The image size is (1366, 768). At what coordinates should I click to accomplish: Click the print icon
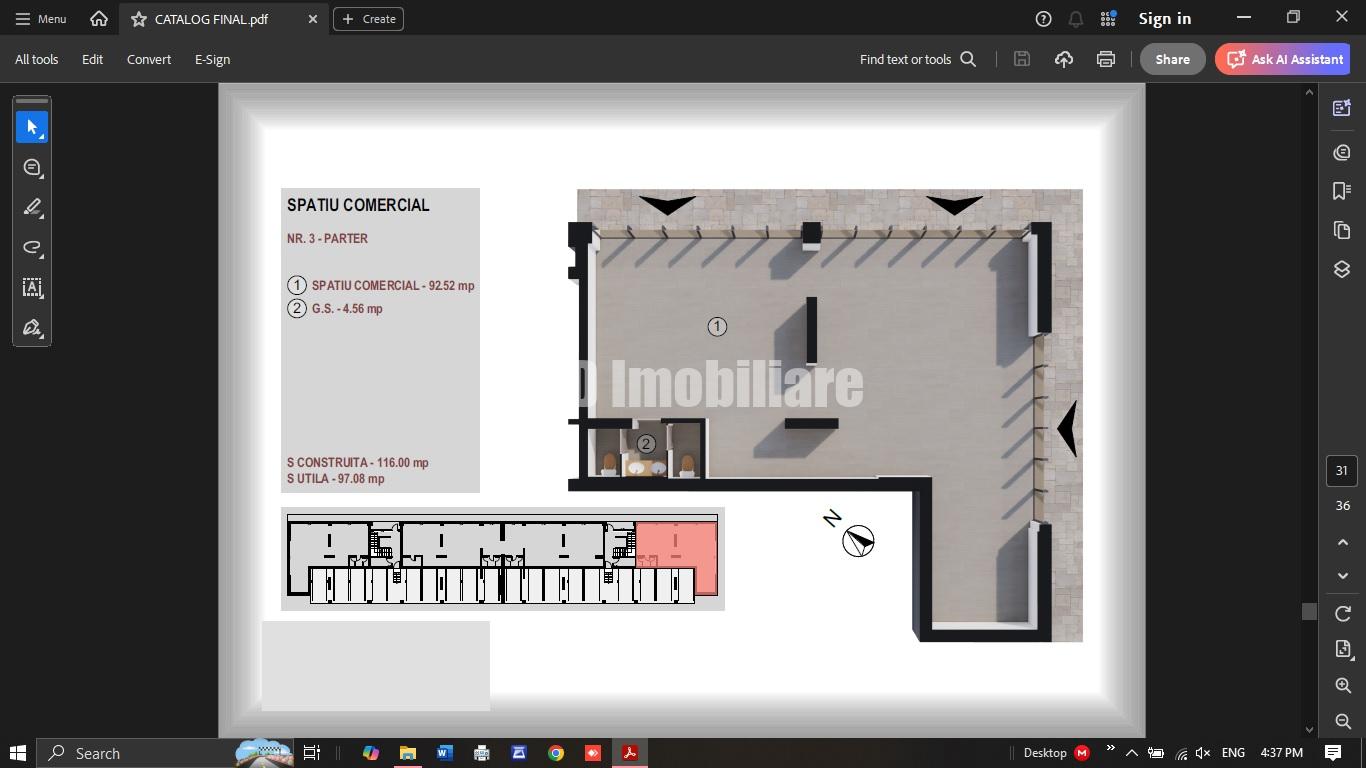pyautogui.click(x=1105, y=59)
